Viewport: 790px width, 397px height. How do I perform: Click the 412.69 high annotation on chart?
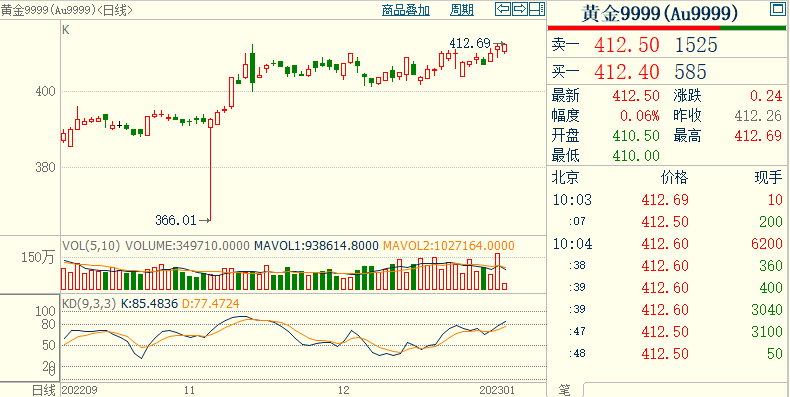point(469,44)
